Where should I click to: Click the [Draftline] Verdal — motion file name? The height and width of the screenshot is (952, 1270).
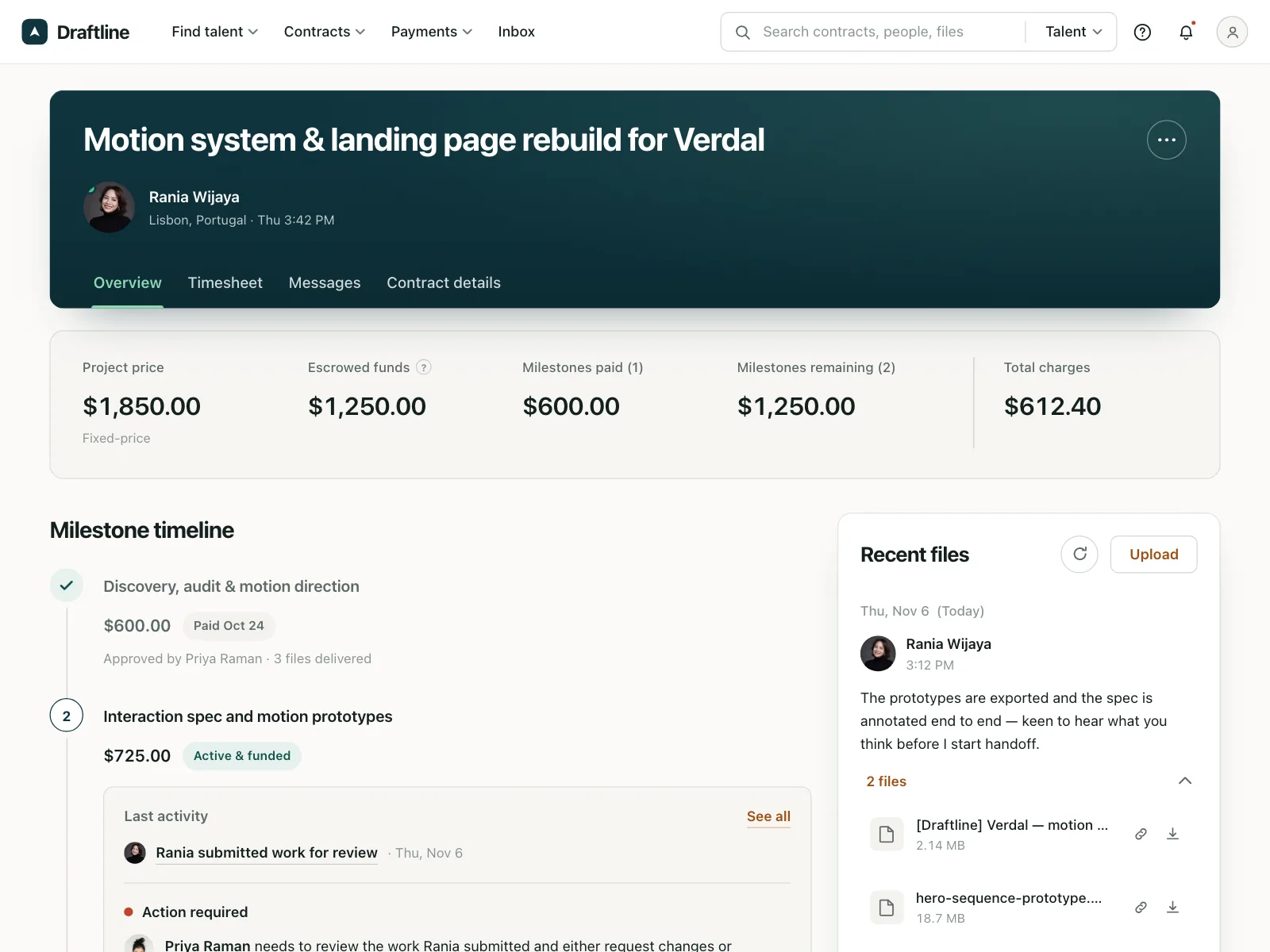[x=1012, y=825]
